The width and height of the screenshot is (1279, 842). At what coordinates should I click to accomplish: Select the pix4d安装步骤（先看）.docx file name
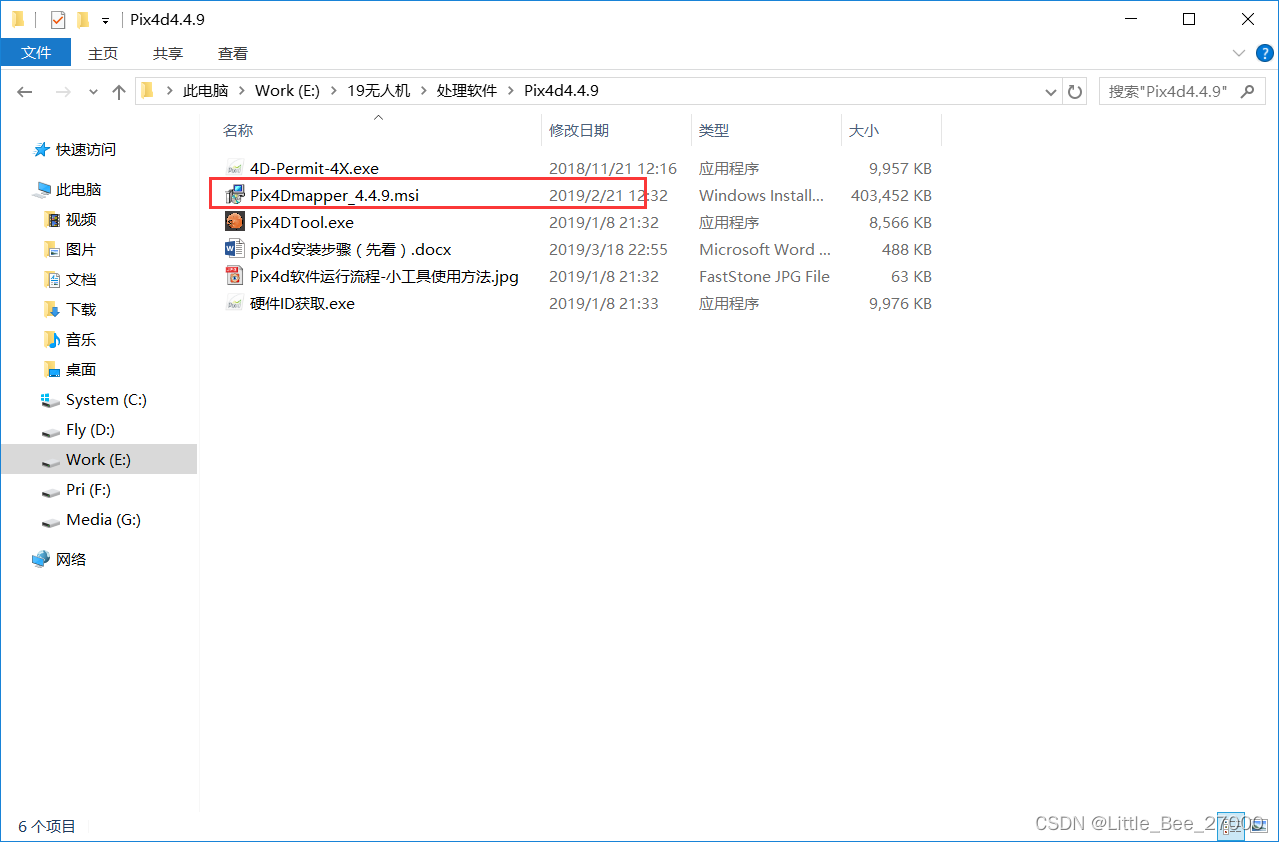coord(351,249)
